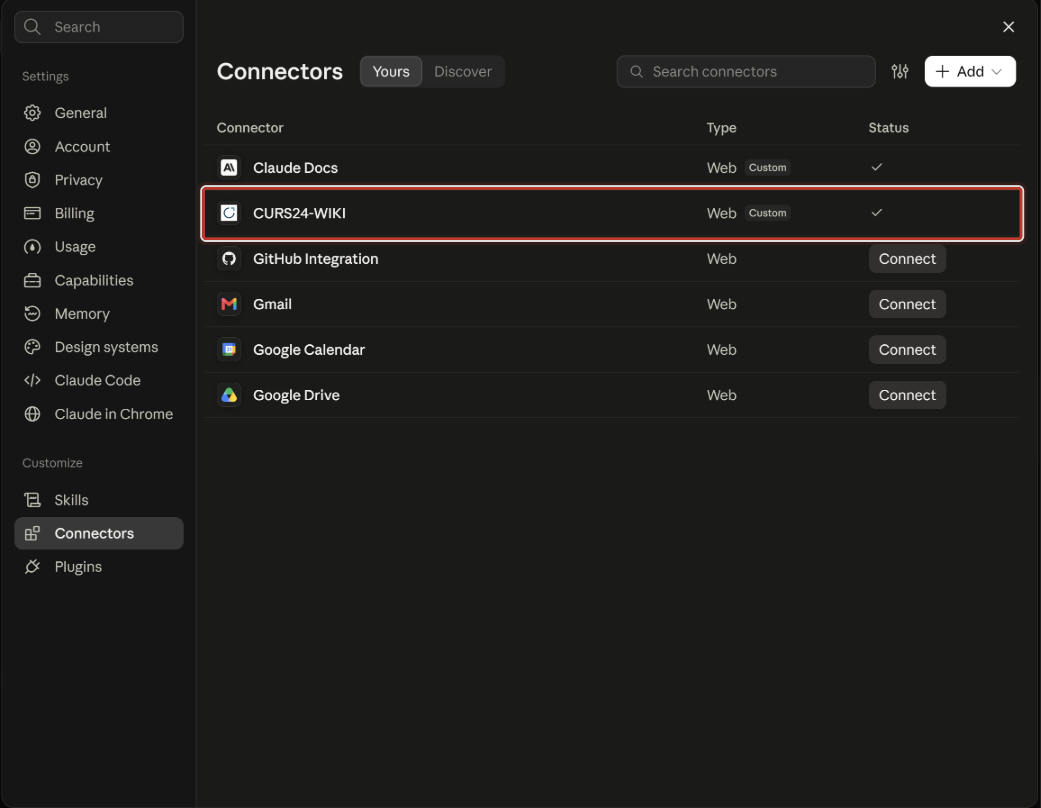The width and height of the screenshot is (1041, 808).
Task: Click the Web type in Gmail row
Action: tap(721, 304)
